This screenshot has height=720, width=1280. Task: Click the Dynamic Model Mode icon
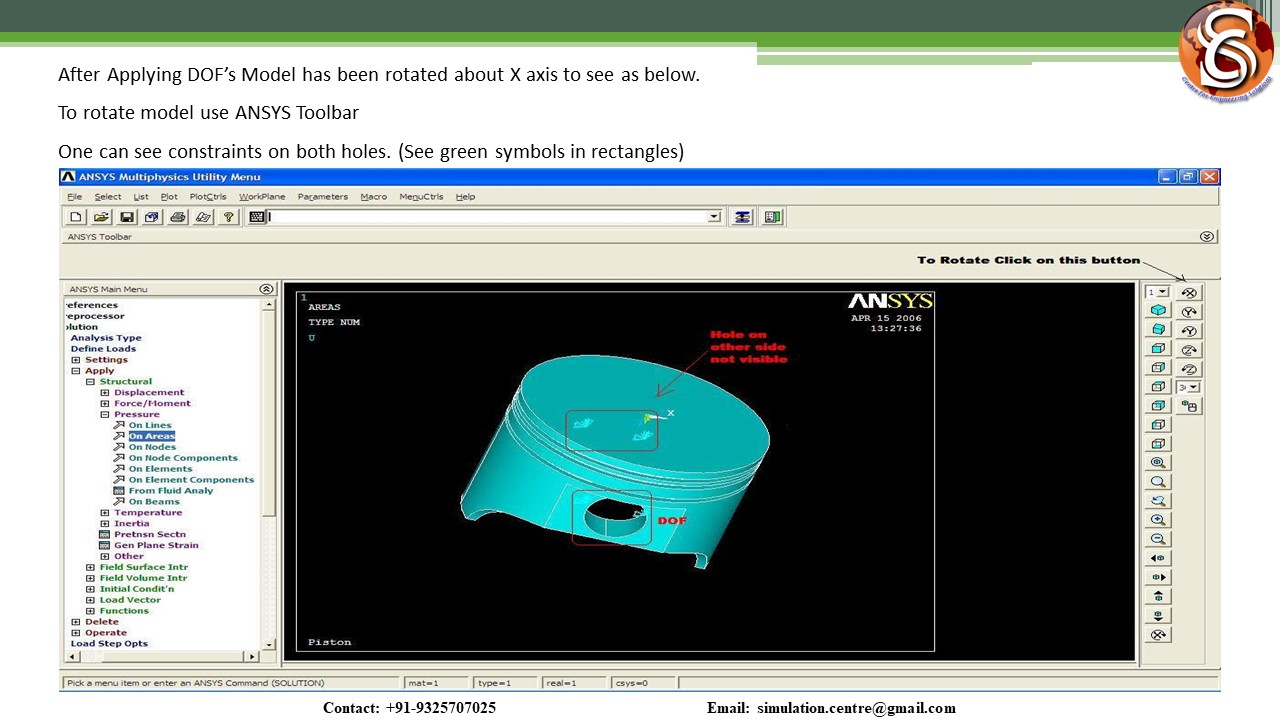point(1189,406)
